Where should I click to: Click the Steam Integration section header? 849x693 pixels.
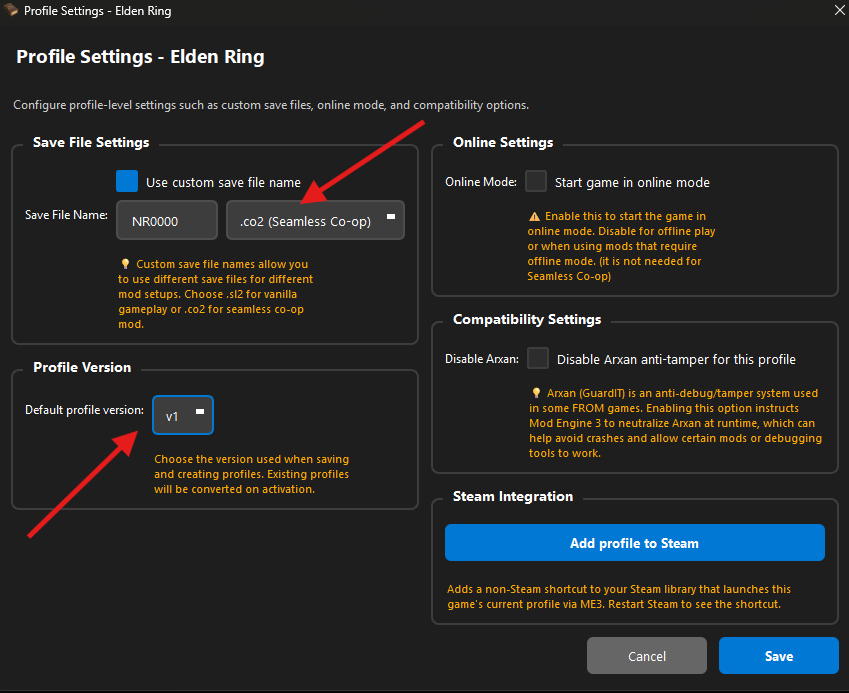point(513,496)
